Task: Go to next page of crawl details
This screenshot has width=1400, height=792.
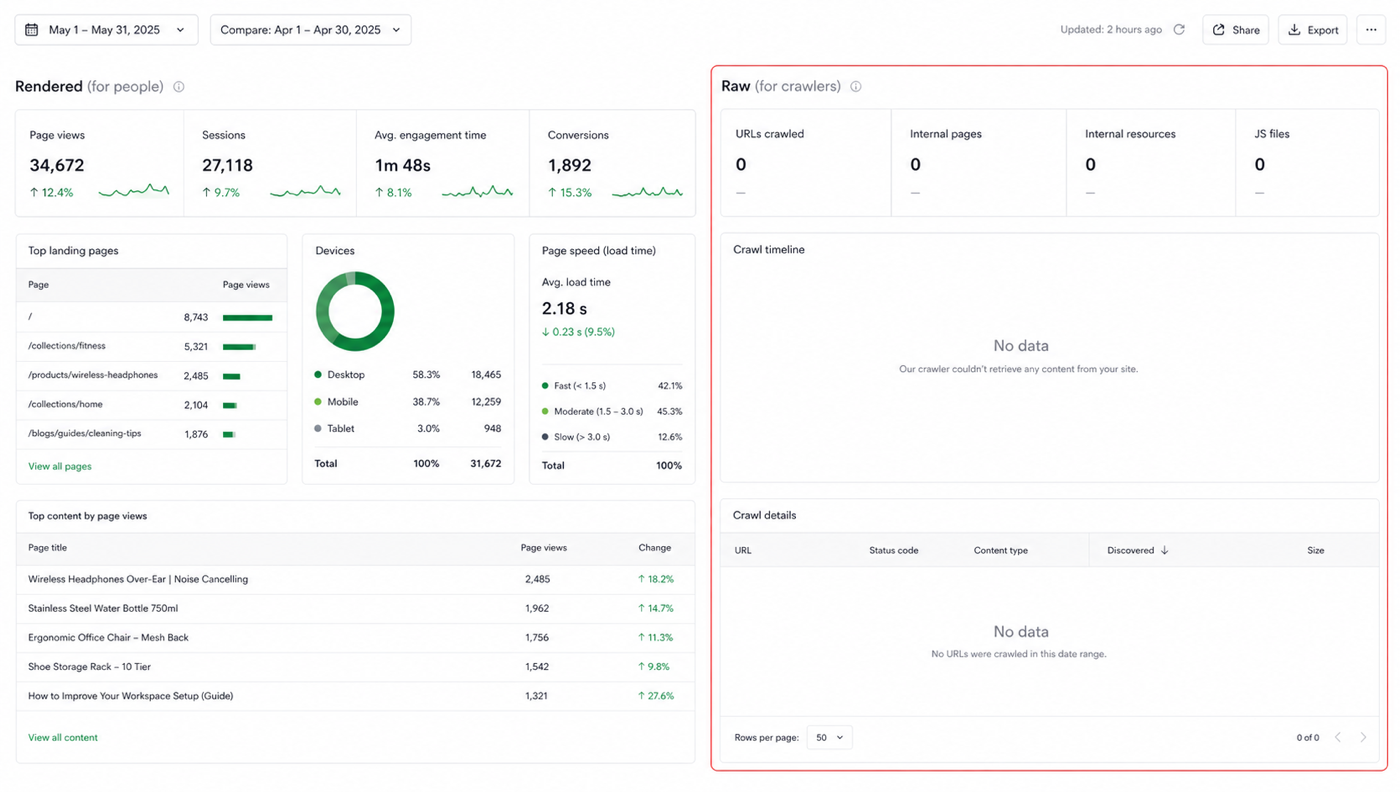Action: click(1363, 738)
